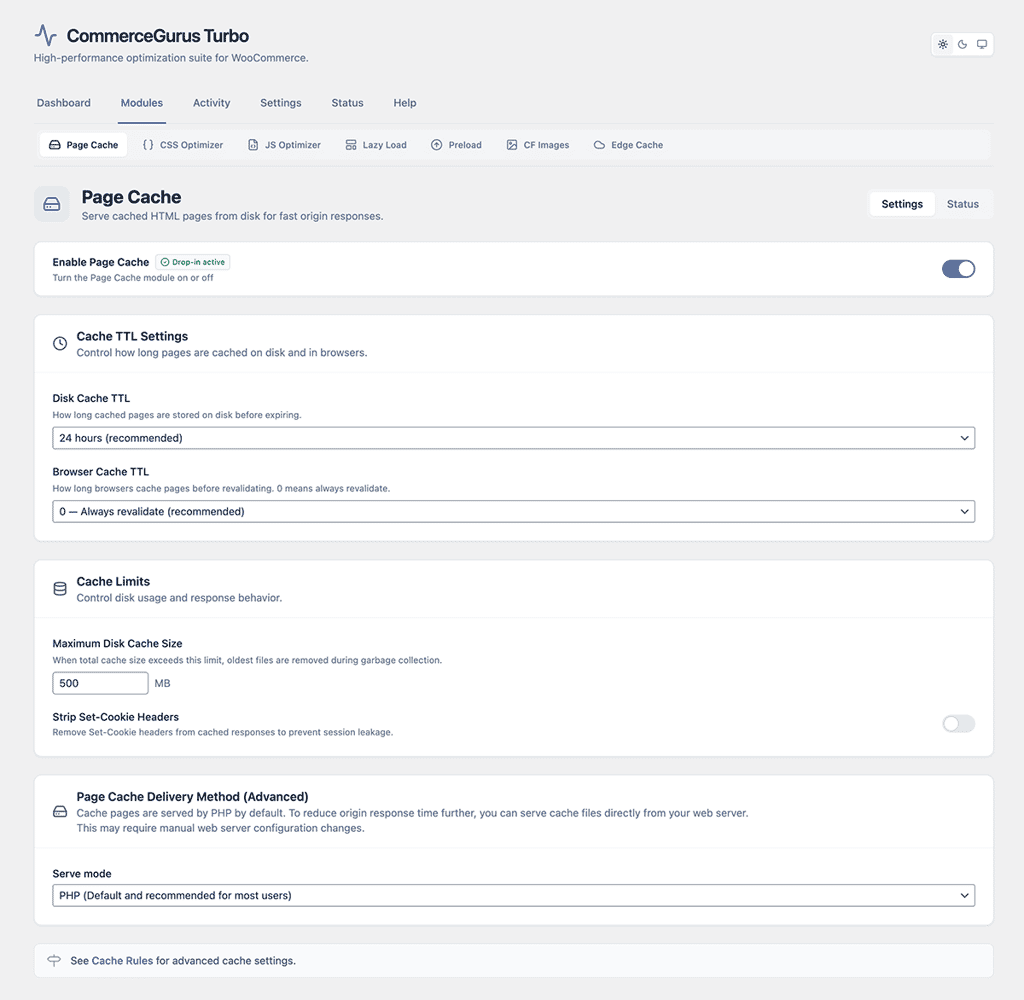Click the Maximum Disk Cache Size label
This screenshot has width=1024, height=1000.
click(117, 643)
